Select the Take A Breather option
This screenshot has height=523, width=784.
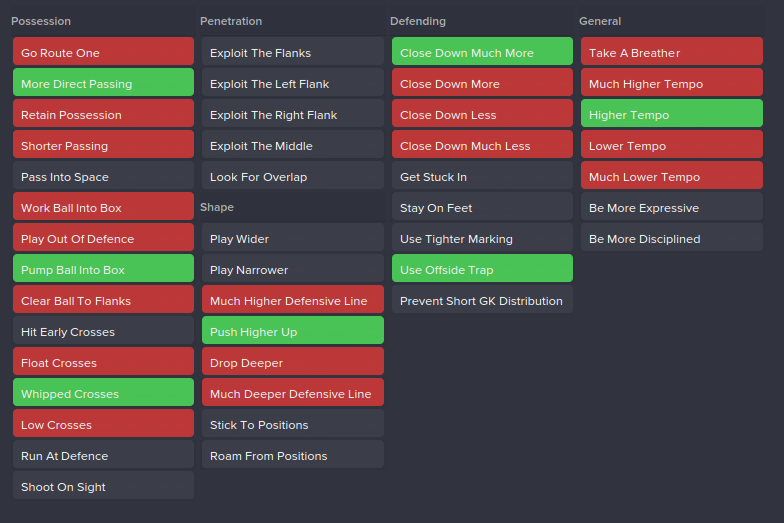pyautogui.click(x=671, y=52)
